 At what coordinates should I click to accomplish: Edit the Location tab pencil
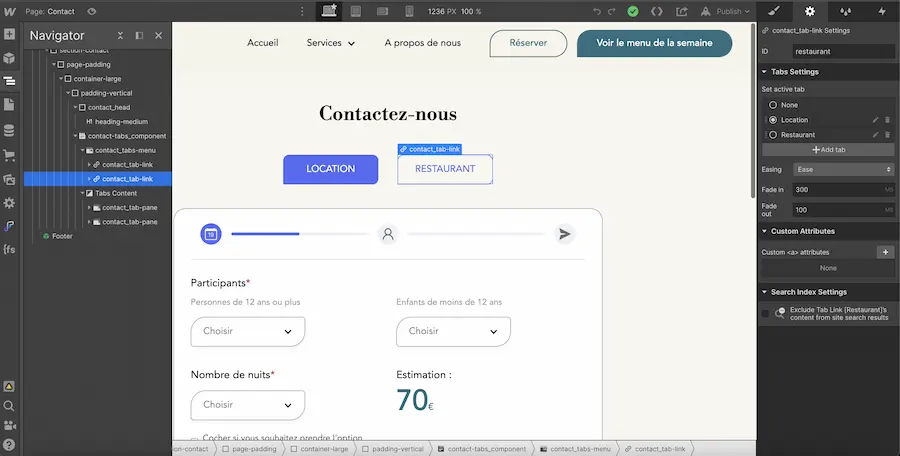[x=875, y=120]
